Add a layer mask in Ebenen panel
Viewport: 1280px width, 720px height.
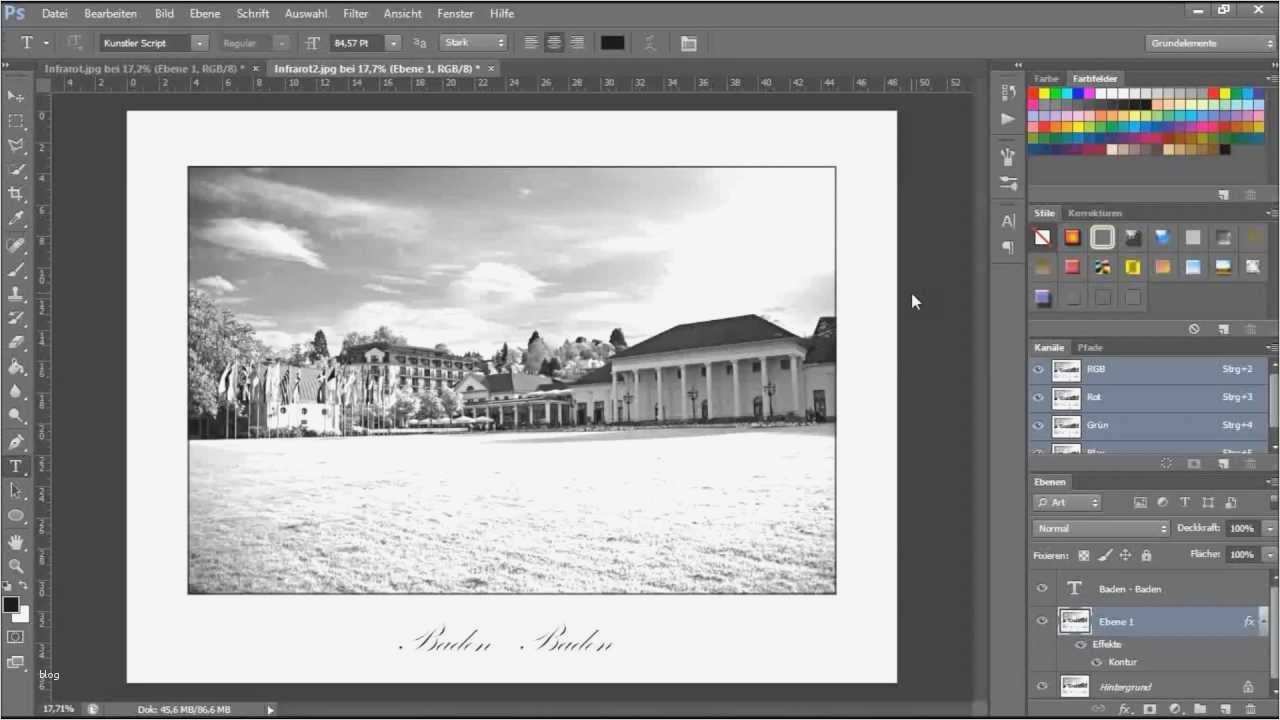pyautogui.click(x=1150, y=709)
